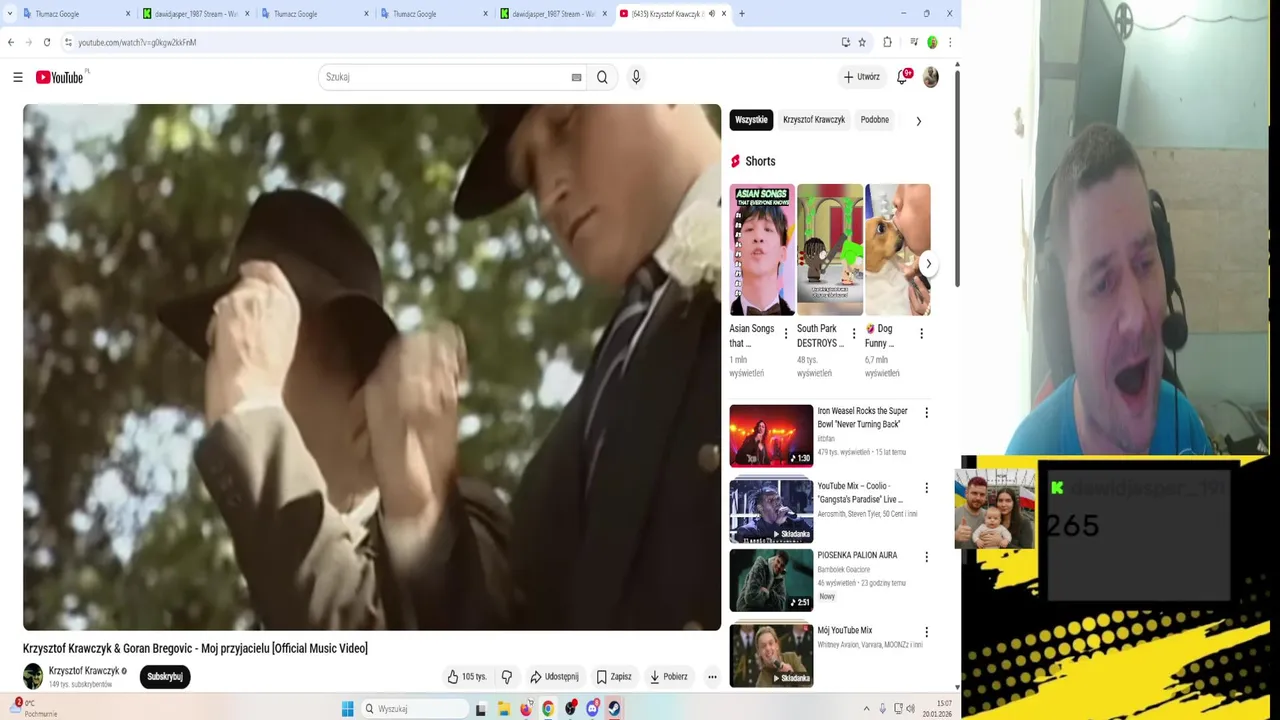This screenshot has width=1280, height=720.
Task: Open the YouTube guide hamburger menu
Action: tap(17, 77)
